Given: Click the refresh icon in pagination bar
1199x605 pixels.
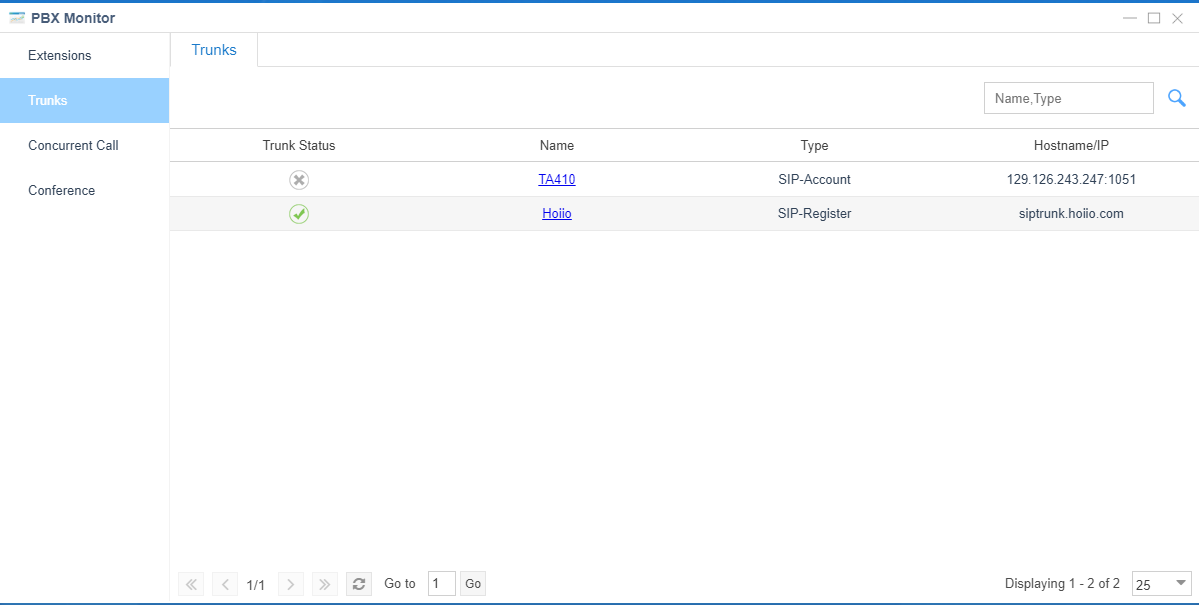Looking at the screenshot, I should [x=359, y=584].
